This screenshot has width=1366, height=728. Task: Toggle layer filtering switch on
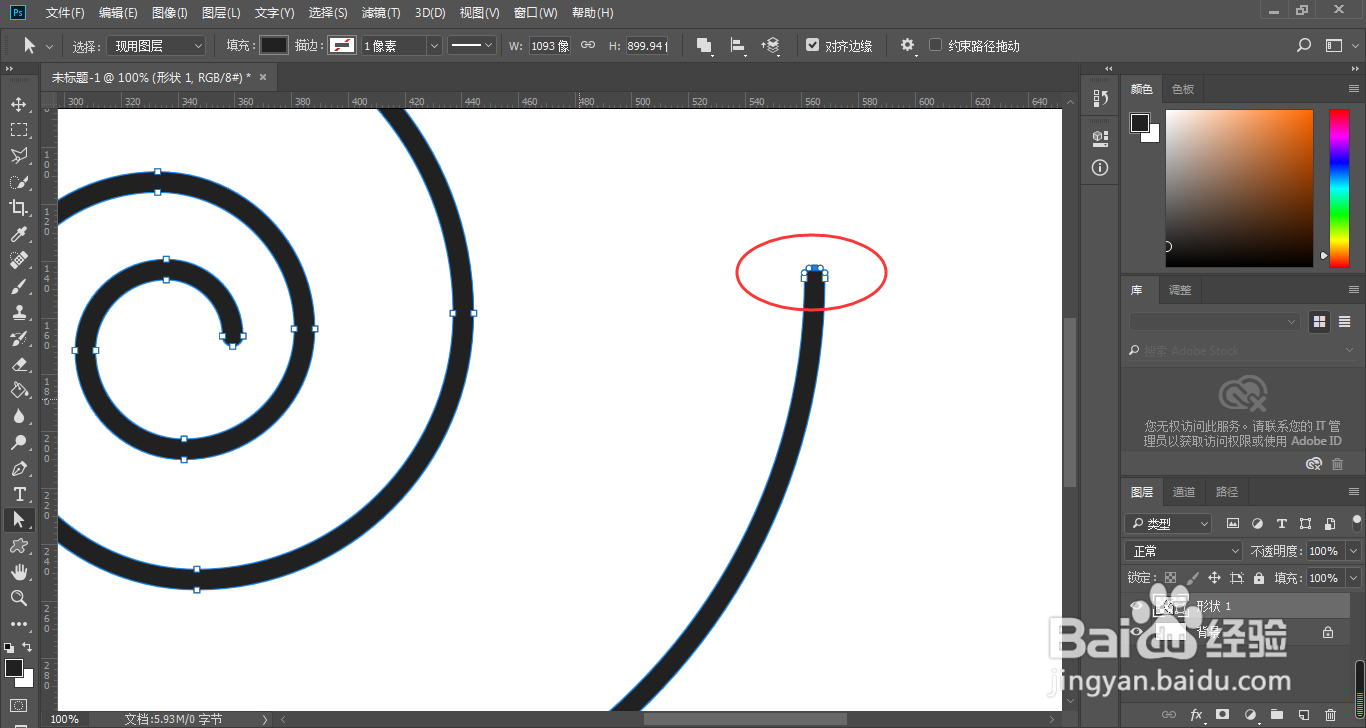pyautogui.click(x=1357, y=521)
